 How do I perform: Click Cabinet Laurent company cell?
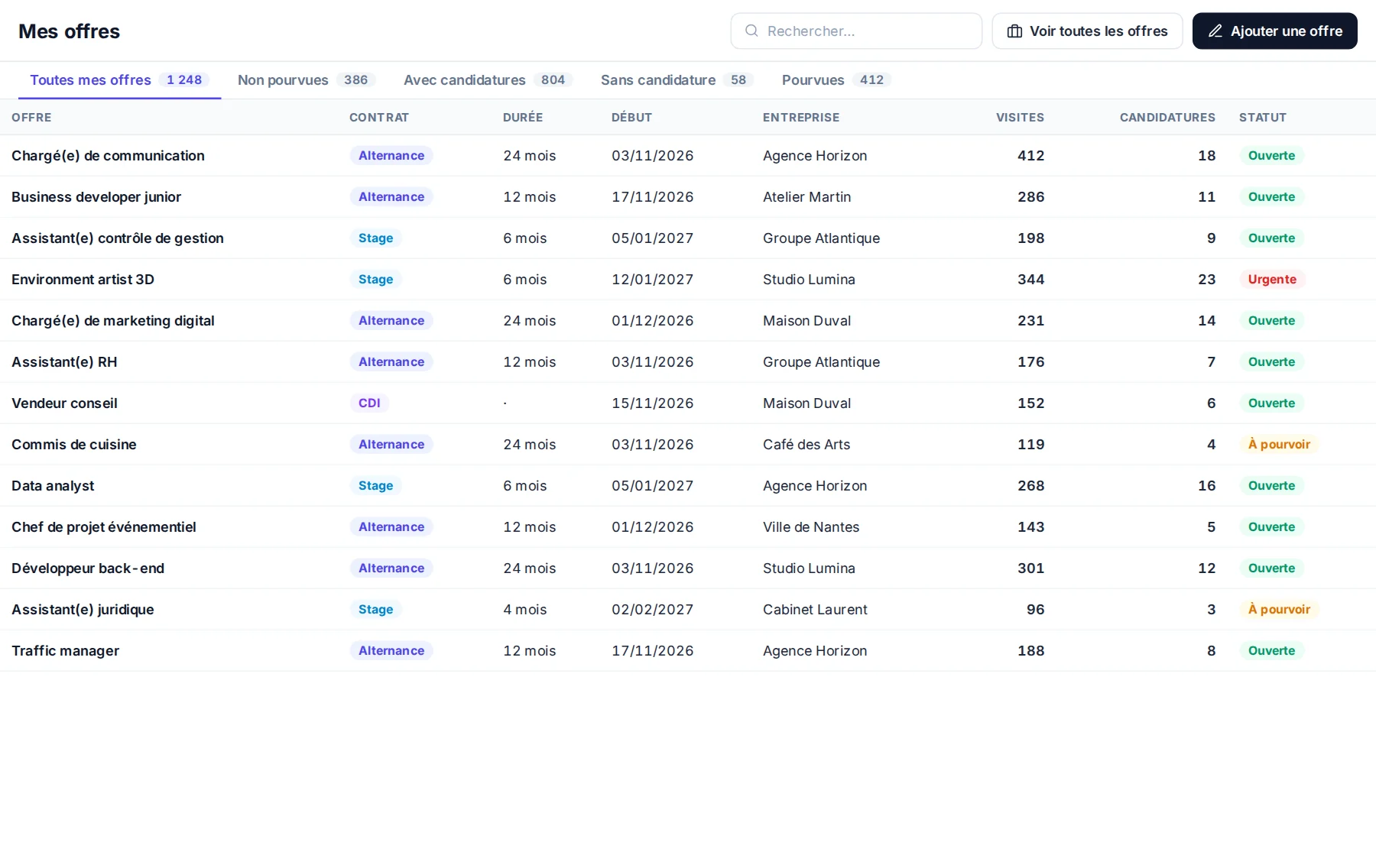[815, 610]
